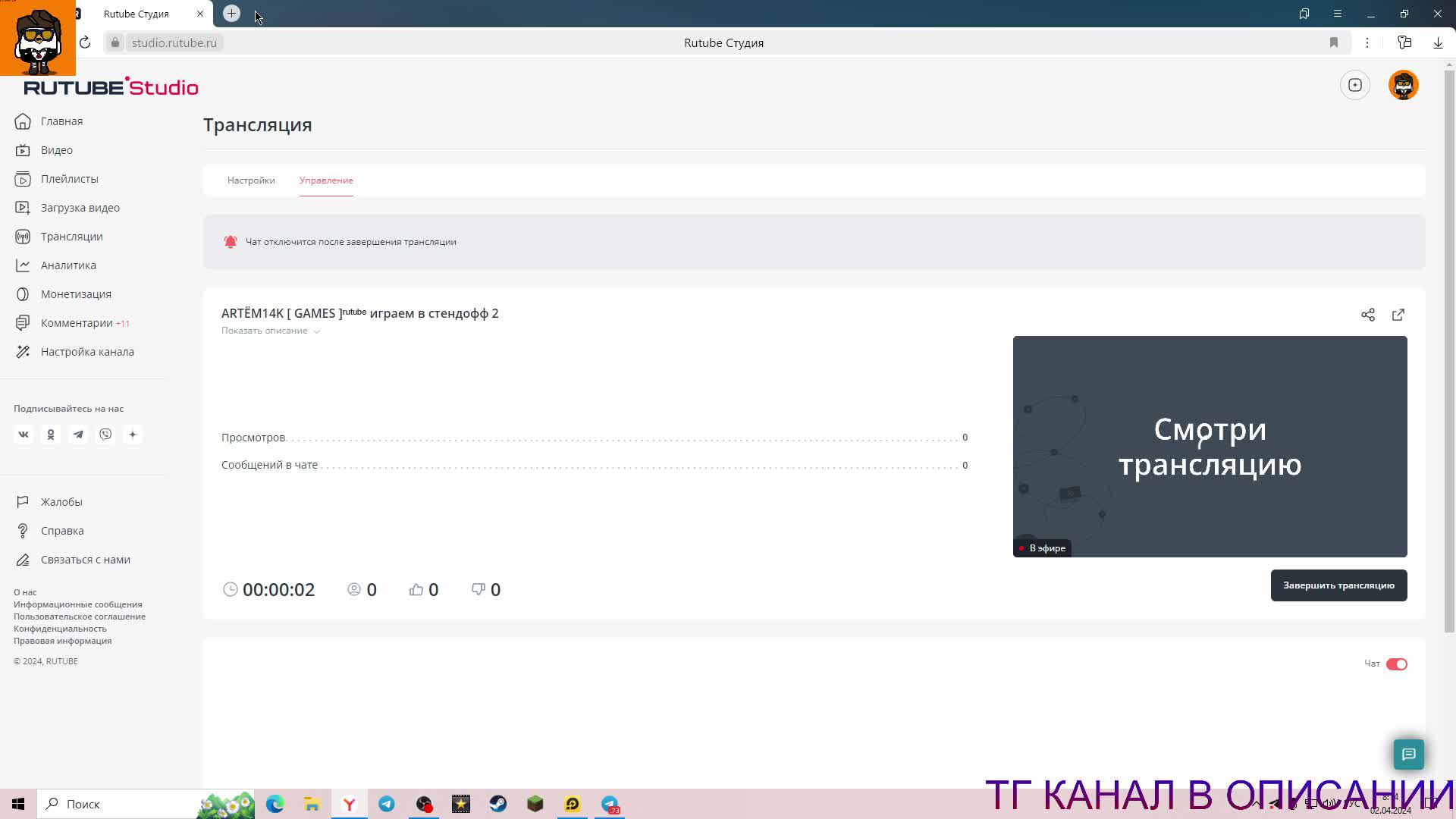Click the В эфире live badge
Screen dimensions: 1456x819
click(x=1042, y=548)
